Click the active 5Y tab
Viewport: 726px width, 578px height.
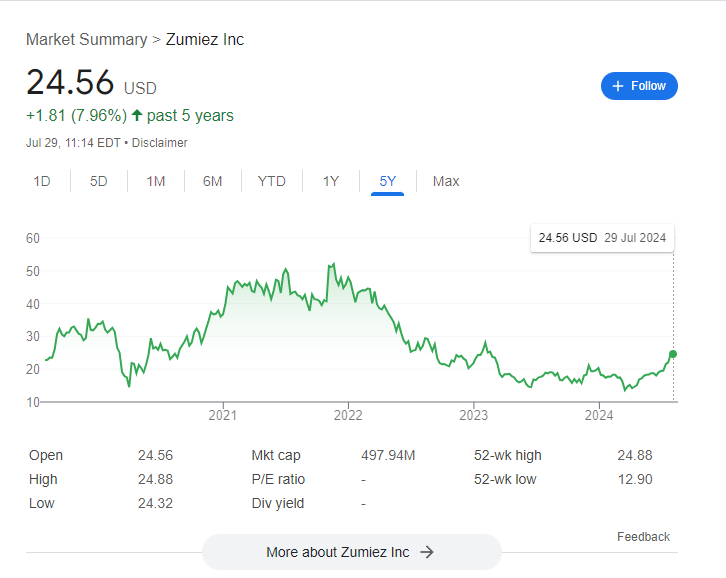pyautogui.click(x=387, y=181)
